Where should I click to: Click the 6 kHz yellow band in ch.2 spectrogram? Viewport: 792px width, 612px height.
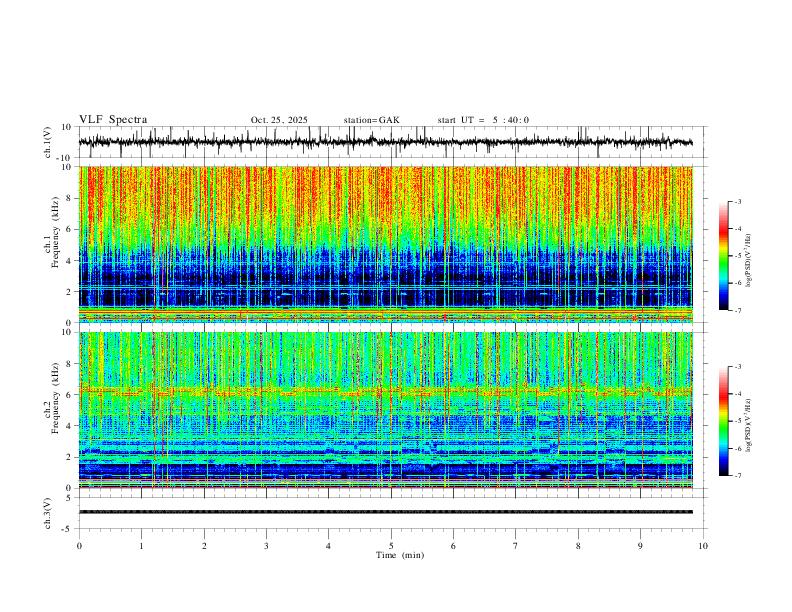[385, 391]
